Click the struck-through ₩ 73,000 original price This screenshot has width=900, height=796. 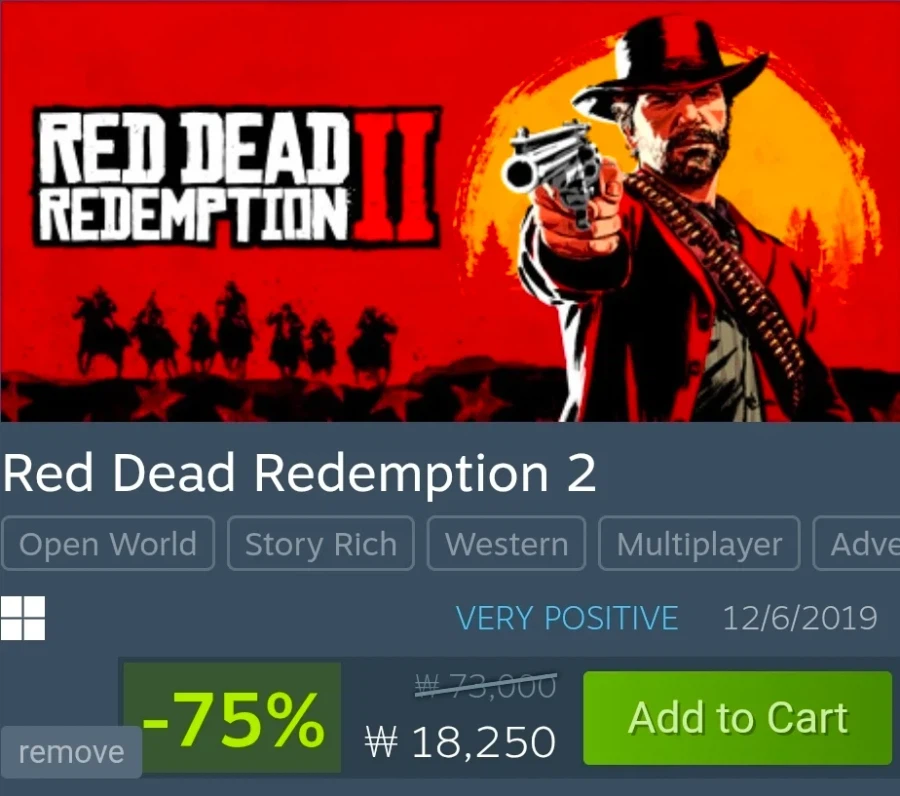[486, 685]
